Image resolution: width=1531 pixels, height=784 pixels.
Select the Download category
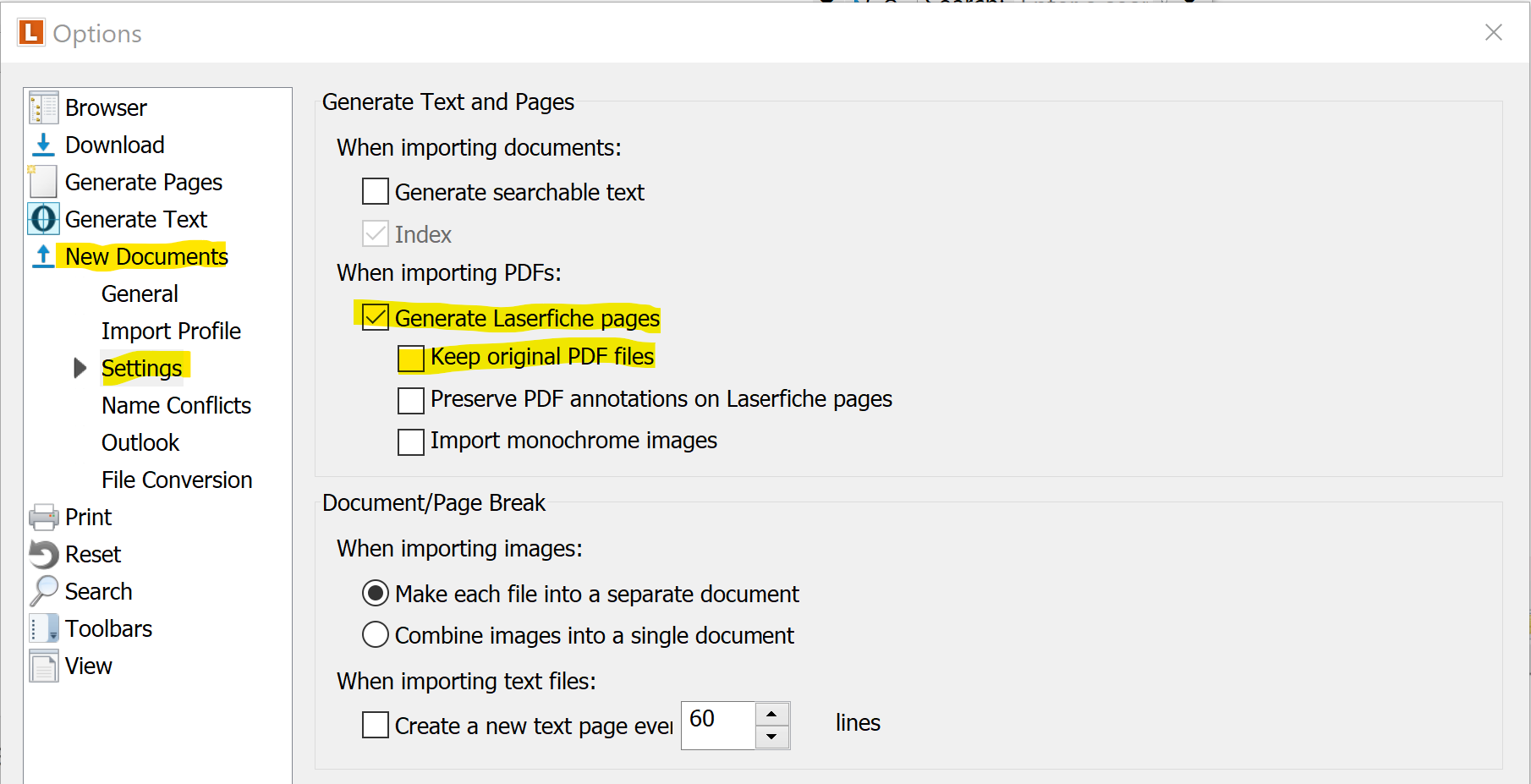[115, 145]
